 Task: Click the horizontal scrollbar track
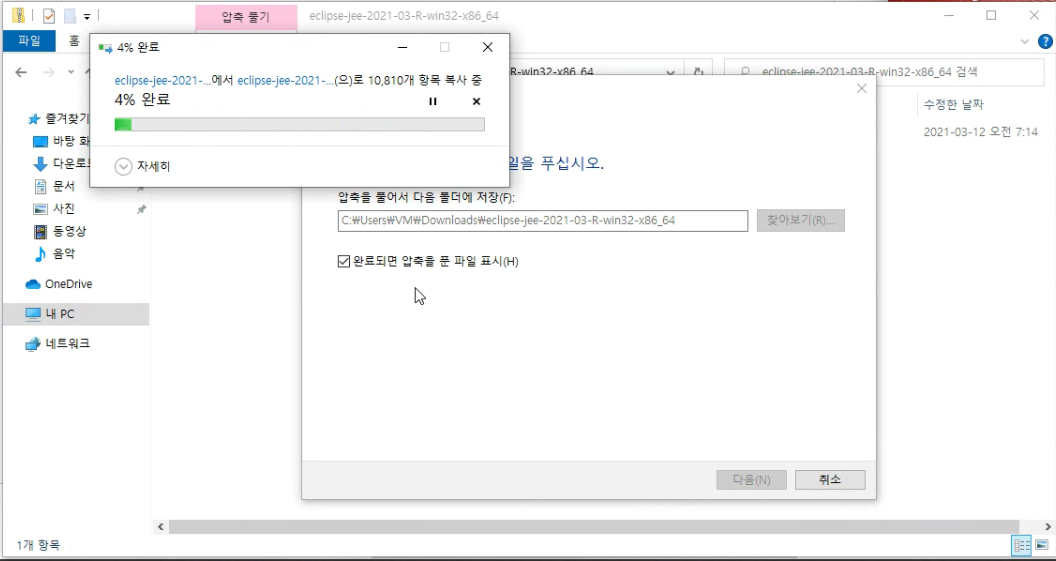593,527
